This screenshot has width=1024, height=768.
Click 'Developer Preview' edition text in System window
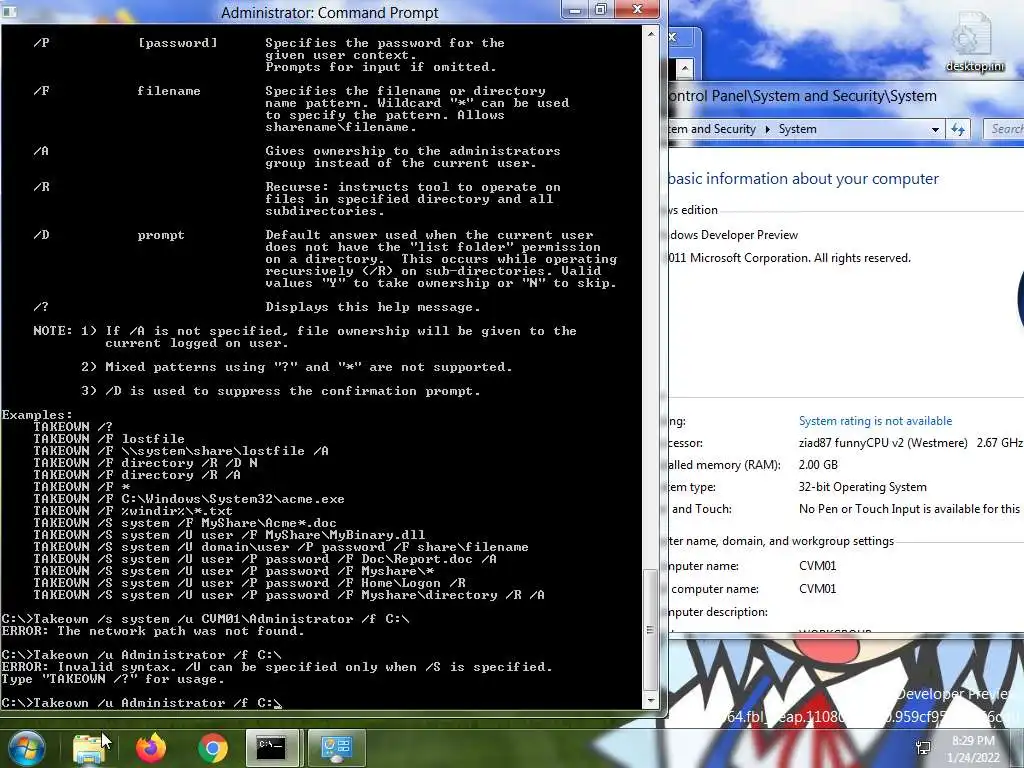tap(733, 235)
